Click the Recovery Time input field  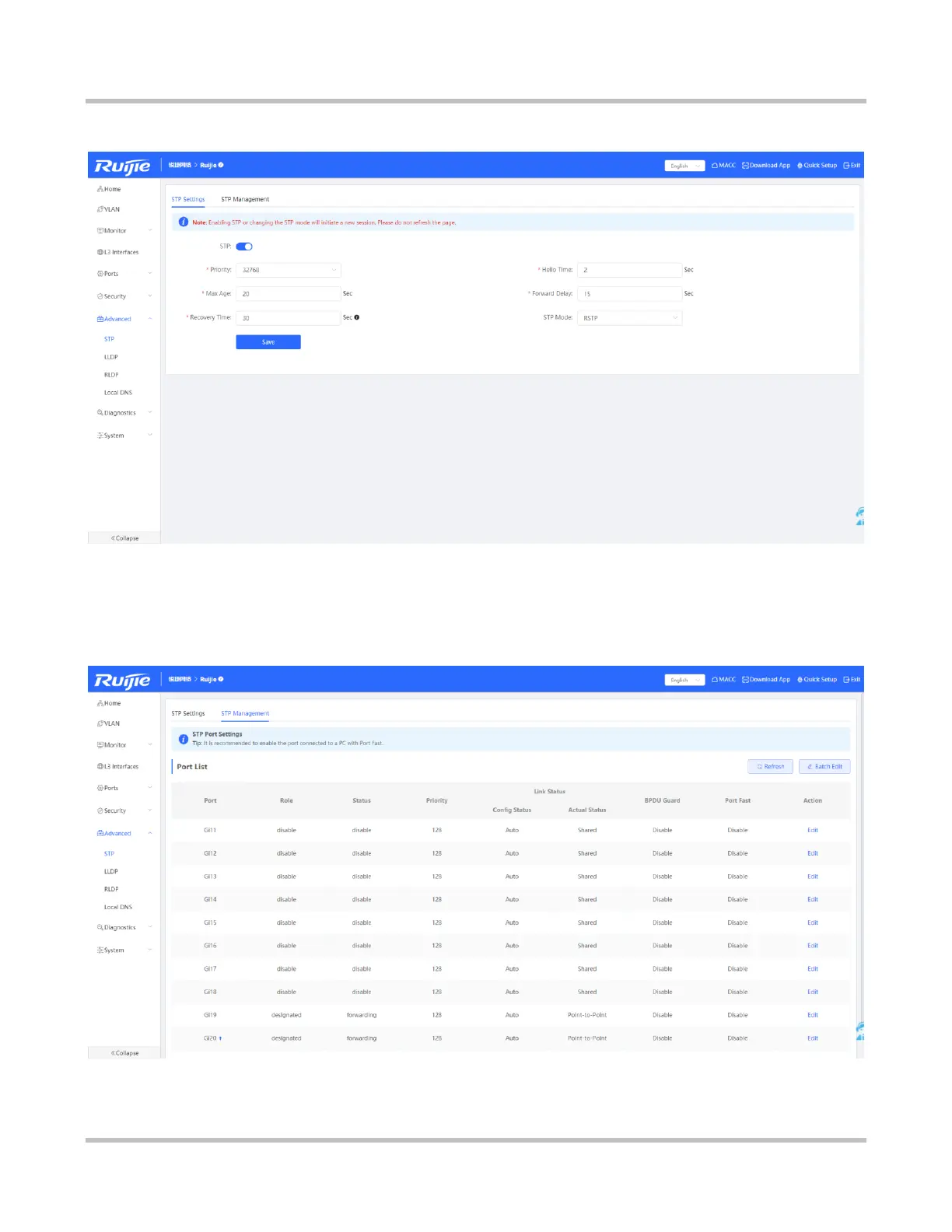pos(289,317)
